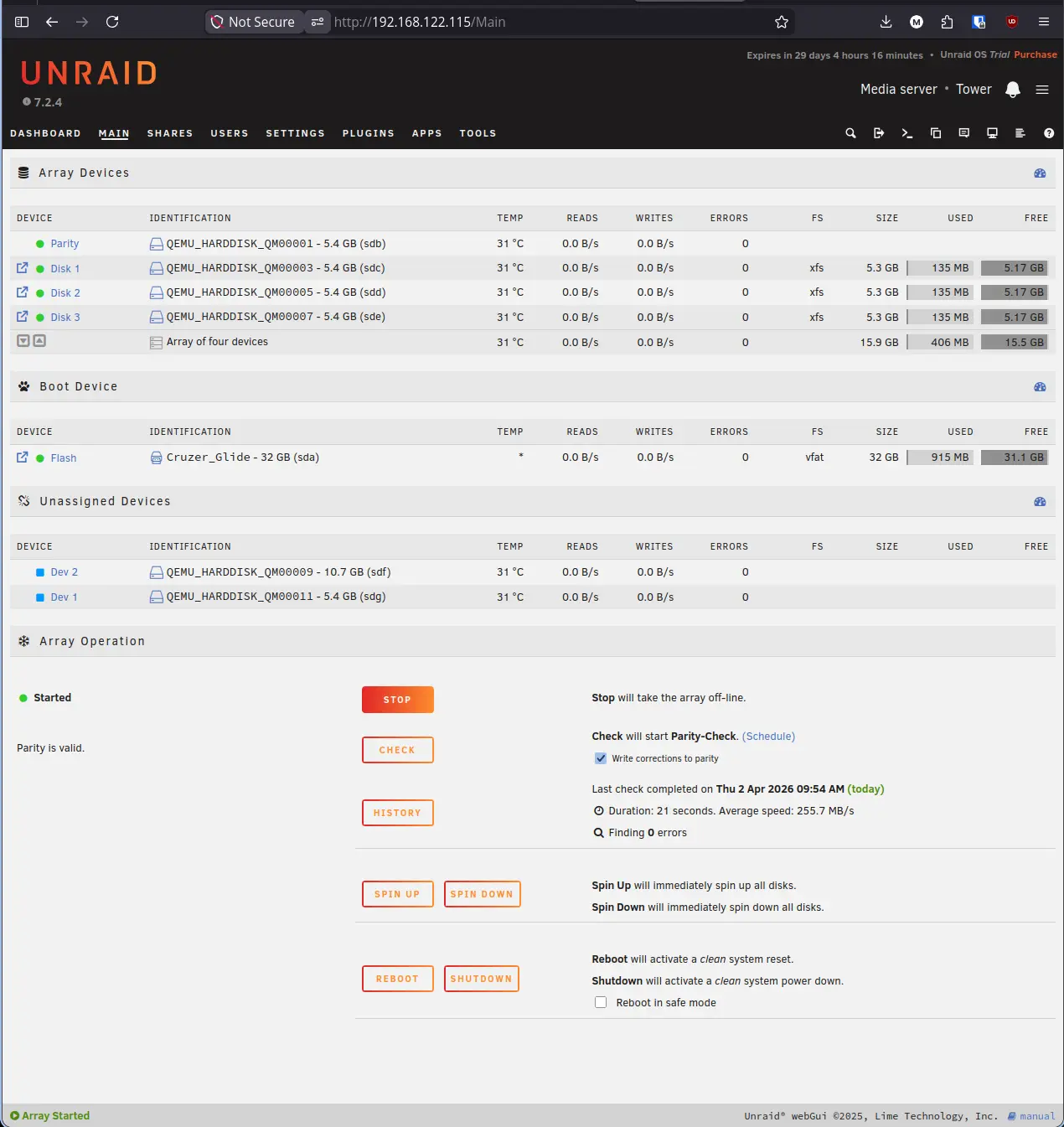Open the Apps tab
Viewport: 1064px width, 1127px height.
(x=426, y=133)
